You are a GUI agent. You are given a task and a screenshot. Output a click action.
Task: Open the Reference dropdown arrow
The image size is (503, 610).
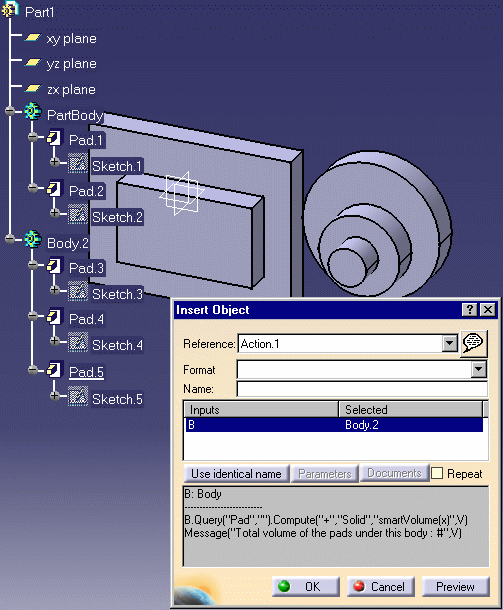click(x=449, y=344)
